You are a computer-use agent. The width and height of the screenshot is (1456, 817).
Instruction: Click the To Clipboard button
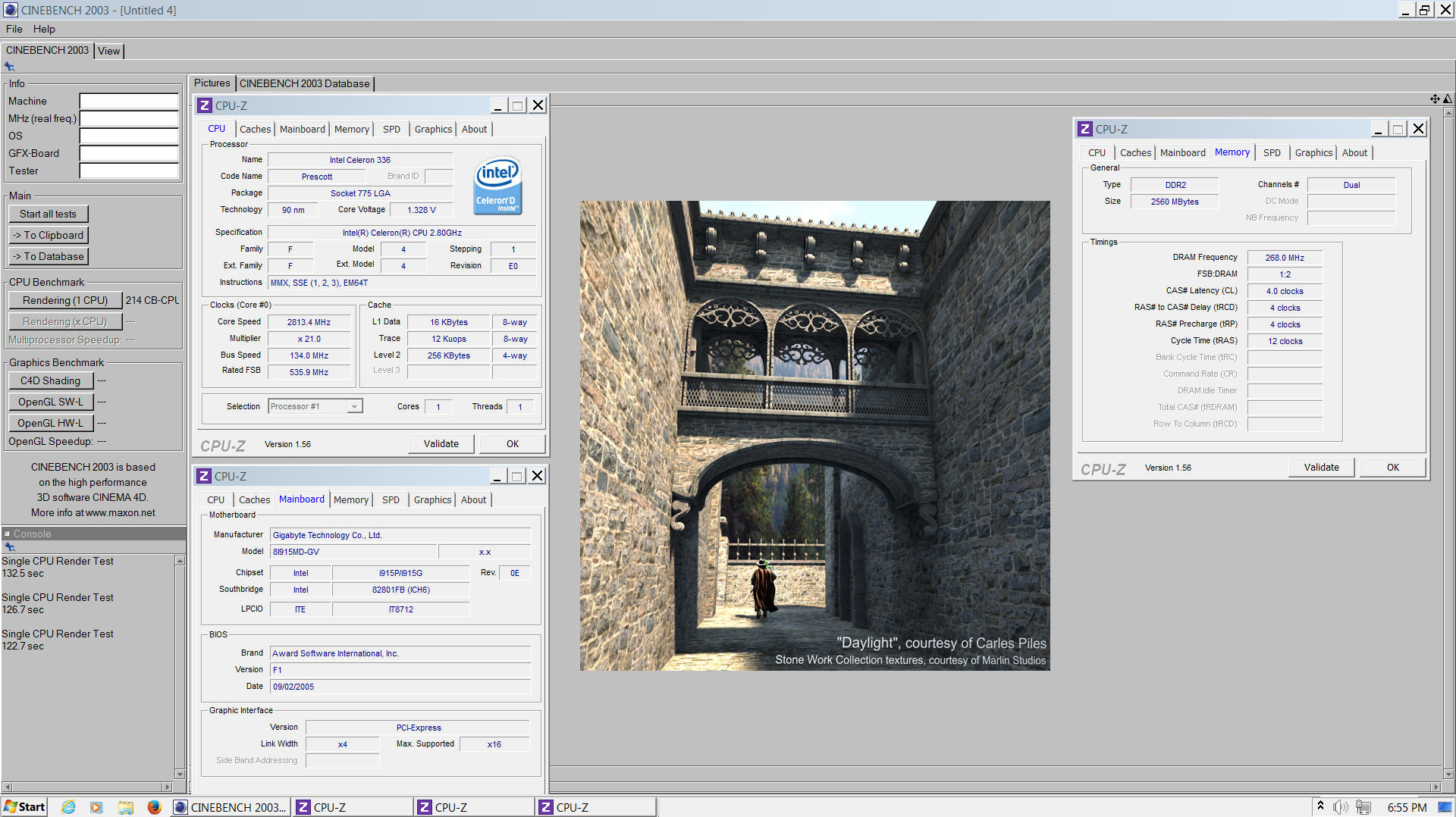(x=48, y=236)
